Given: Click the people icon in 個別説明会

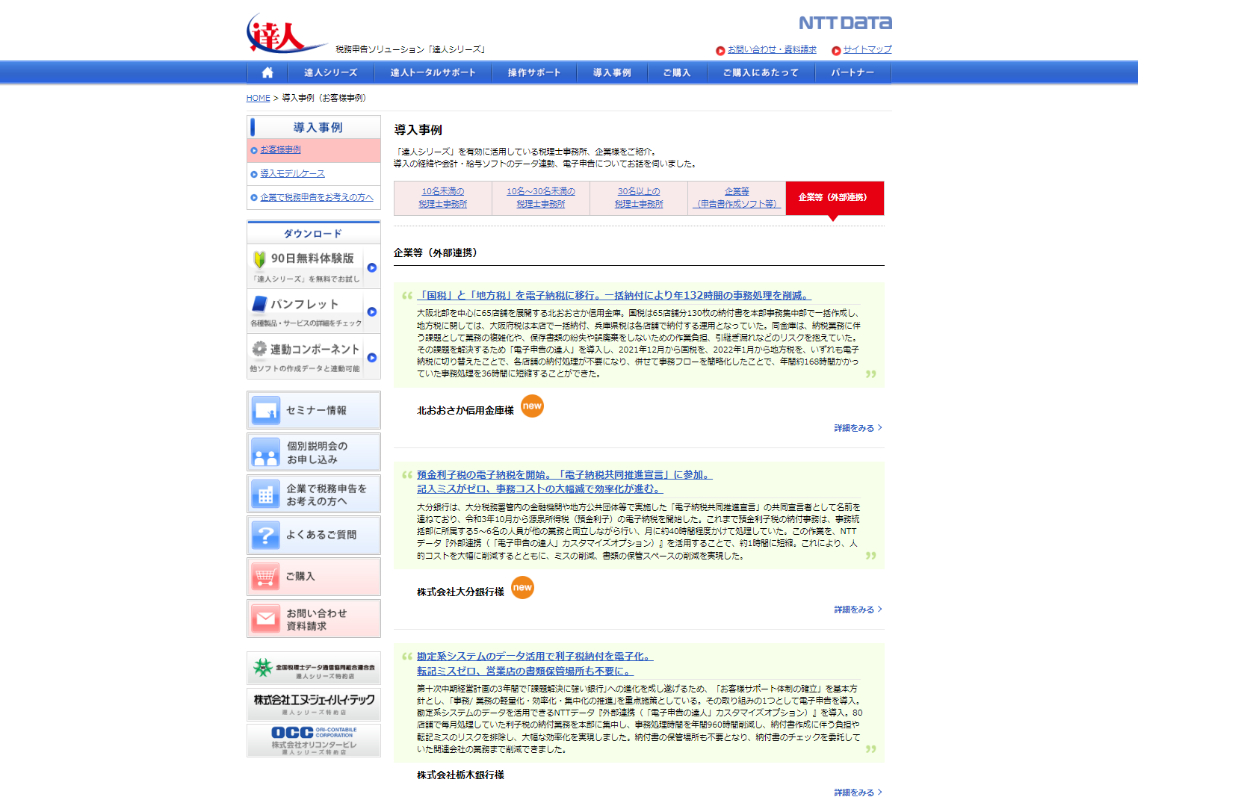Looking at the screenshot, I should coord(266,453).
